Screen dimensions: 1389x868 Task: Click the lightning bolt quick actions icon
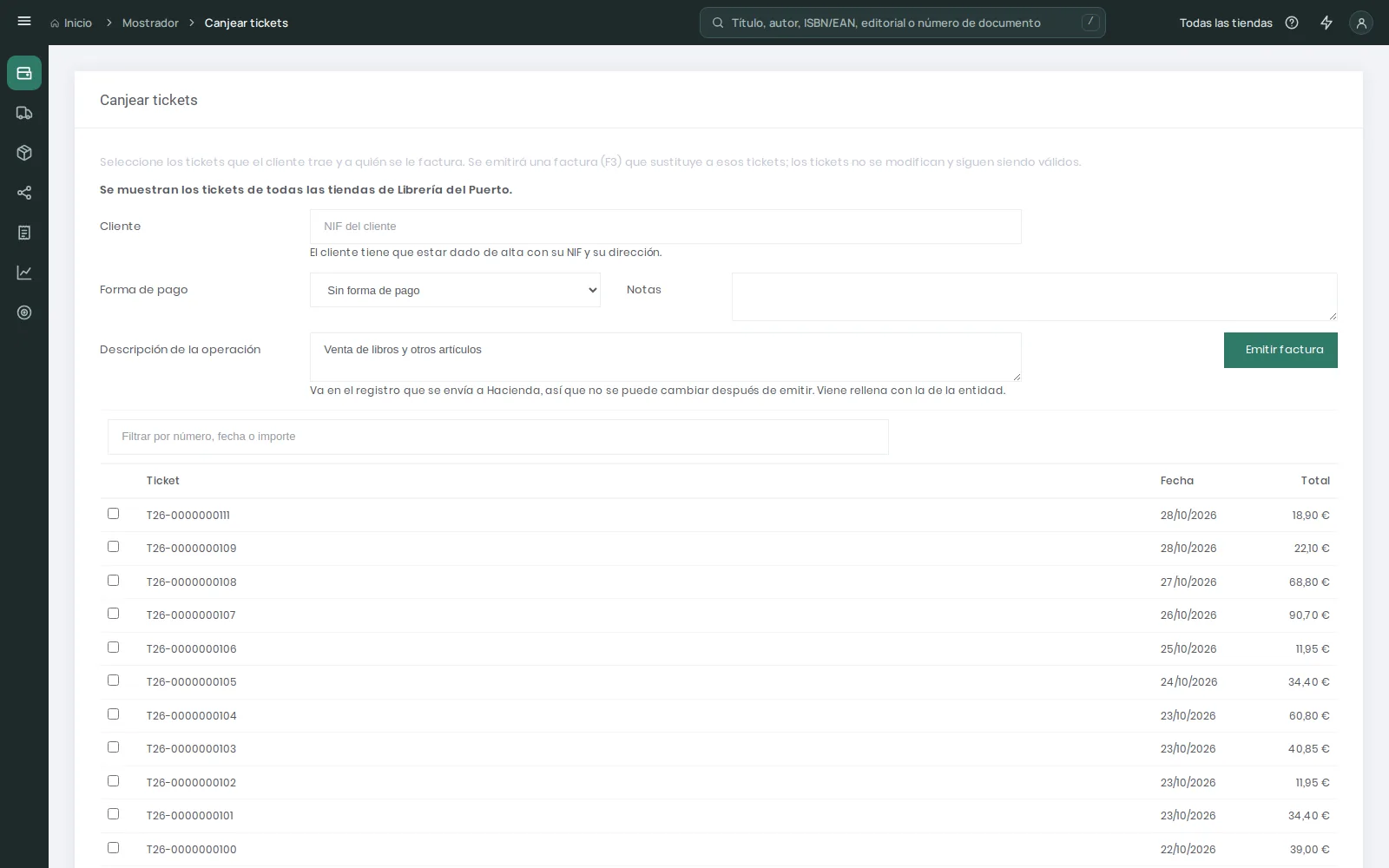1326,23
